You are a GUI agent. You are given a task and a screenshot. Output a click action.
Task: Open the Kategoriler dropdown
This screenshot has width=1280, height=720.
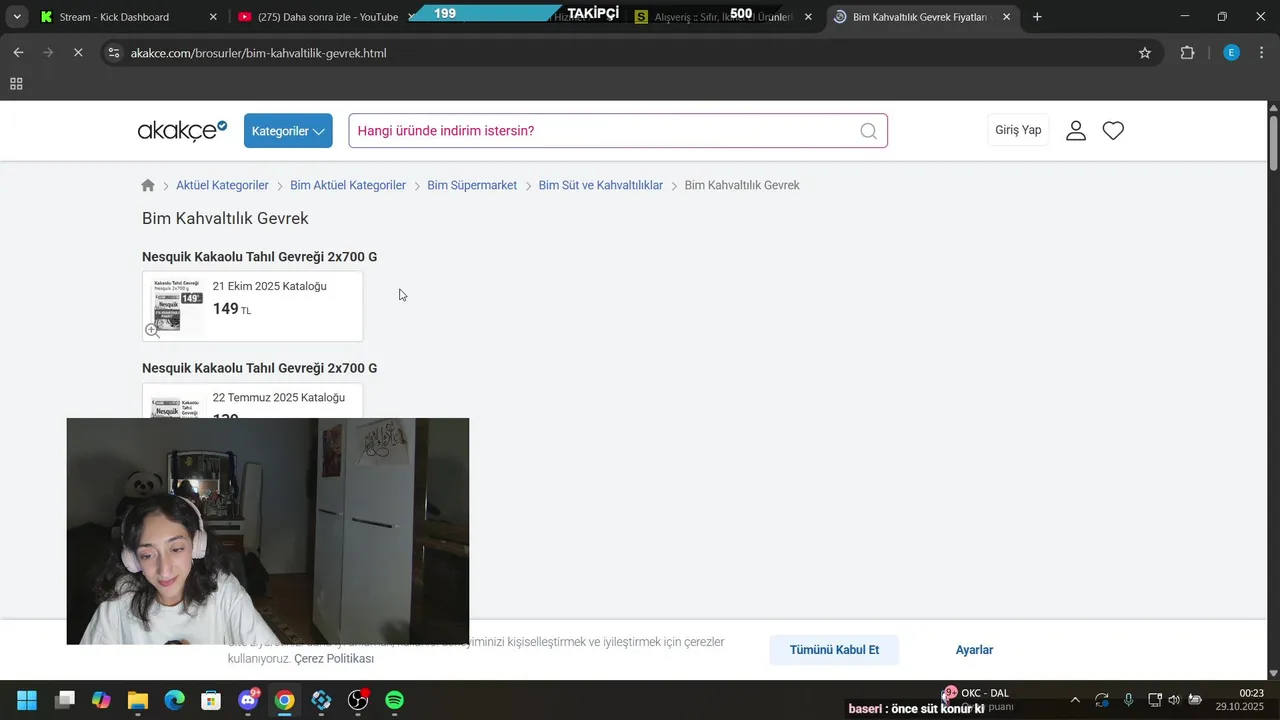point(288,131)
